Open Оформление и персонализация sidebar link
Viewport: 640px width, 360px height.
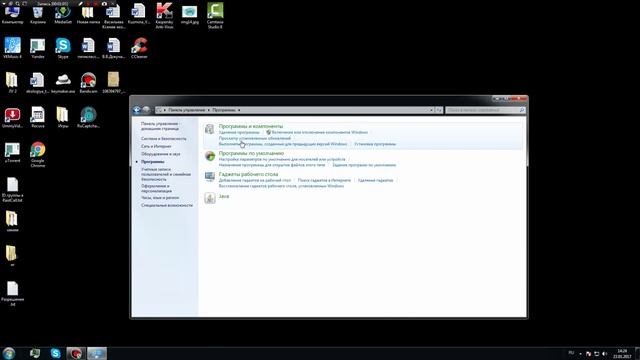pyautogui.click(x=157, y=189)
